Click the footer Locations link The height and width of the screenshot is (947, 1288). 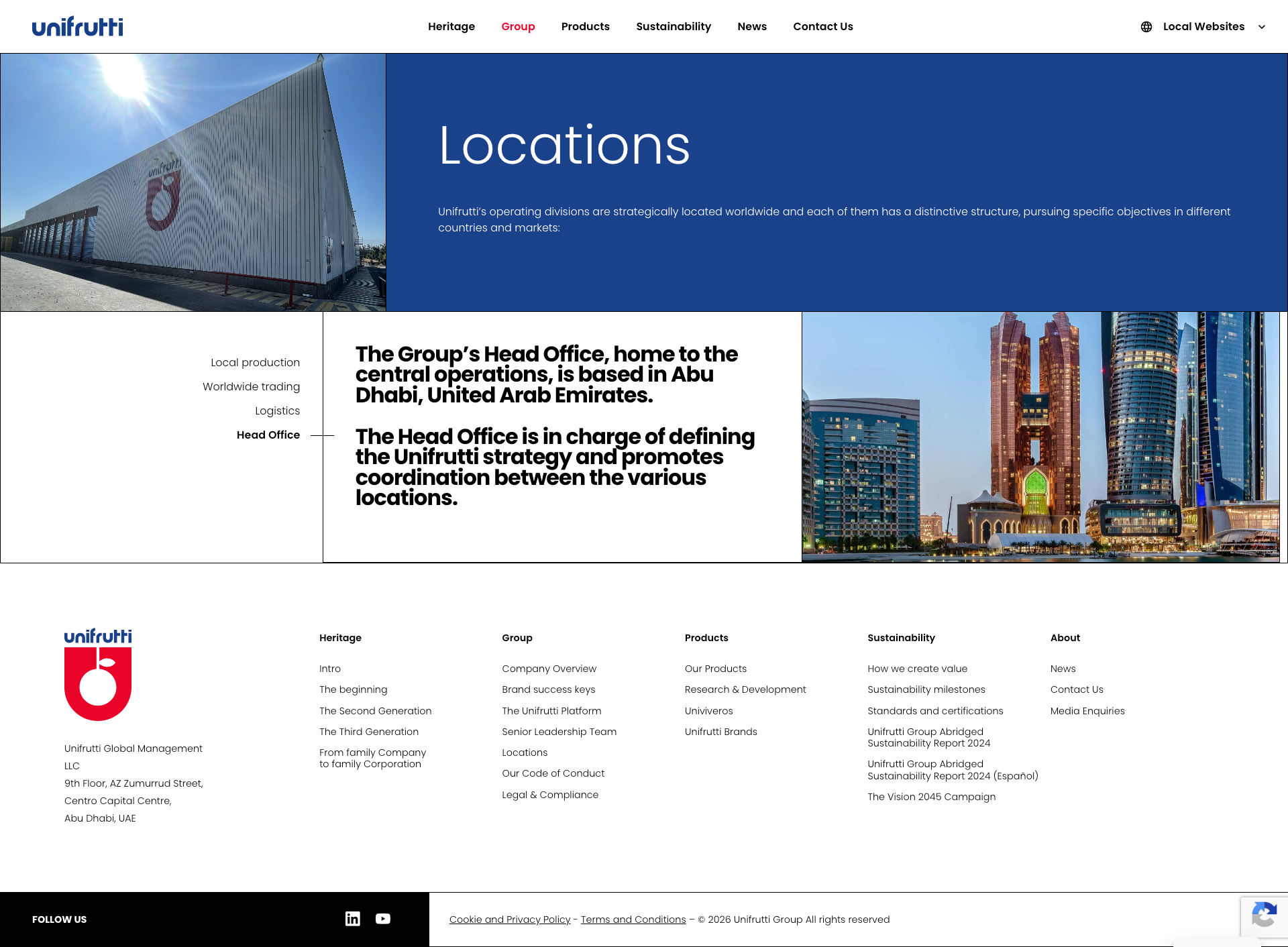(x=525, y=753)
